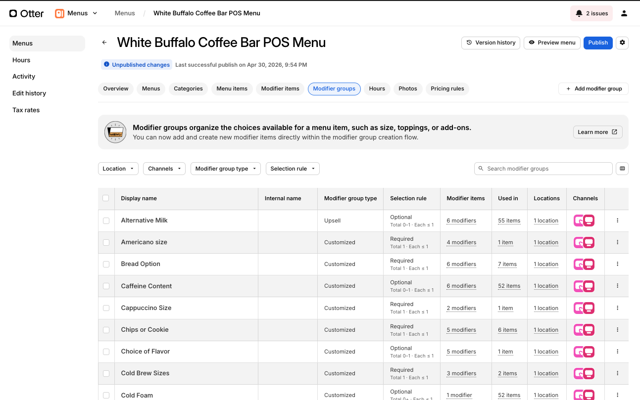Image resolution: width=640 pixels, height=400 pixels.
Task: Click the Otter logo
Action: click(27, 13)
